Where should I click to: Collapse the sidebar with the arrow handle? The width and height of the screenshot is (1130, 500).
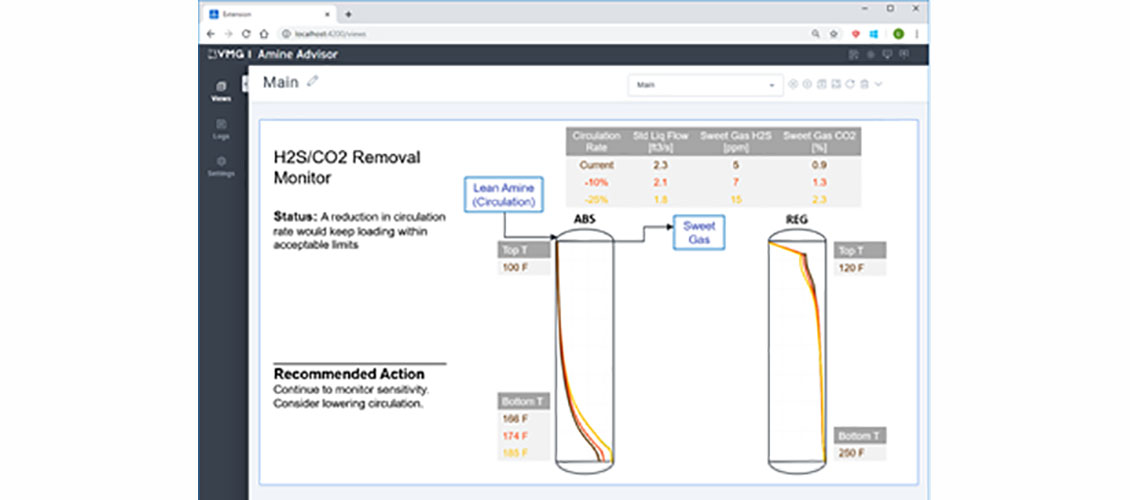coord(245,84)
